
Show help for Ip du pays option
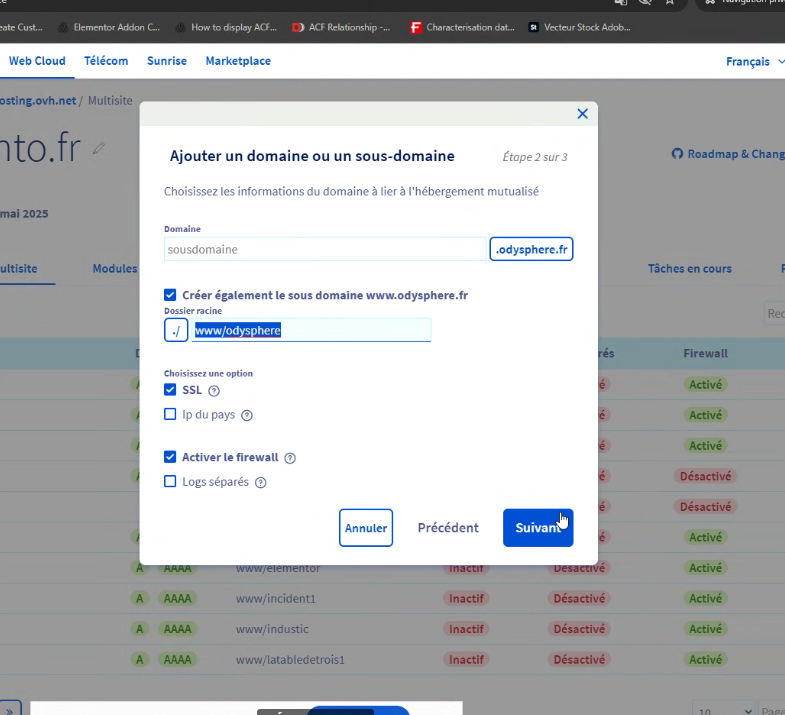[x=247, y=416]
